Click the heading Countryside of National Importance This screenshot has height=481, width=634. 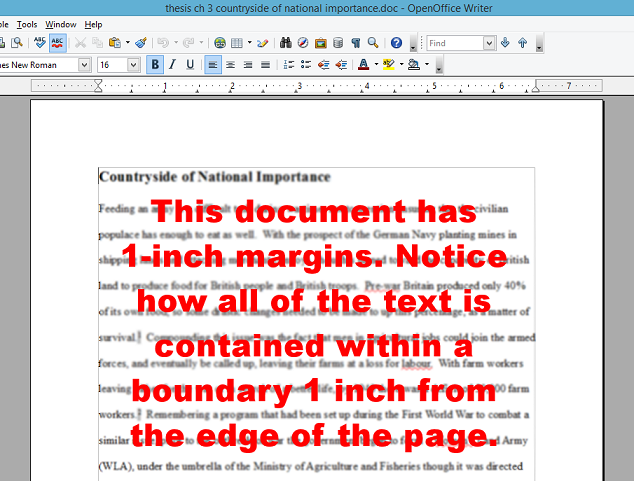click(x=215, y=177)
